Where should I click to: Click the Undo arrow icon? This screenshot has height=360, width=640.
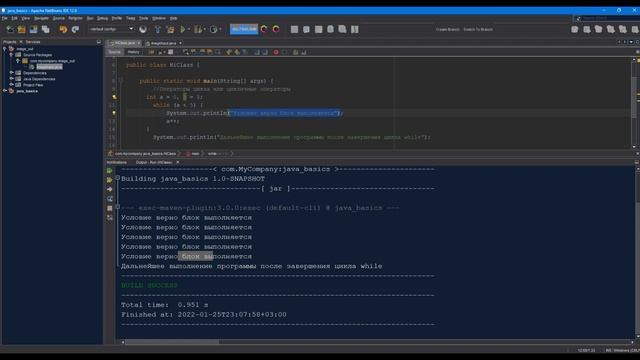coord(63,29)
